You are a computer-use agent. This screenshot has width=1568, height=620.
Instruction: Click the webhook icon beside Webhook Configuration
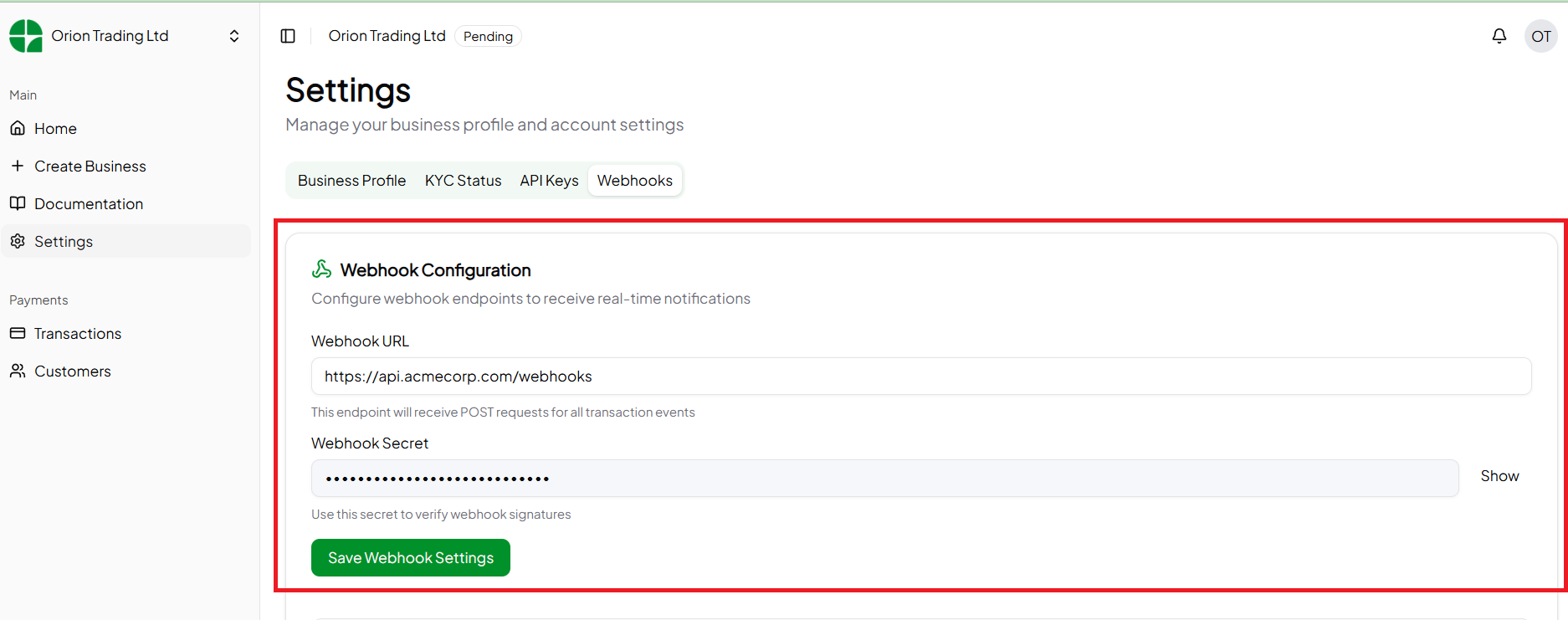tap(321, 269)
